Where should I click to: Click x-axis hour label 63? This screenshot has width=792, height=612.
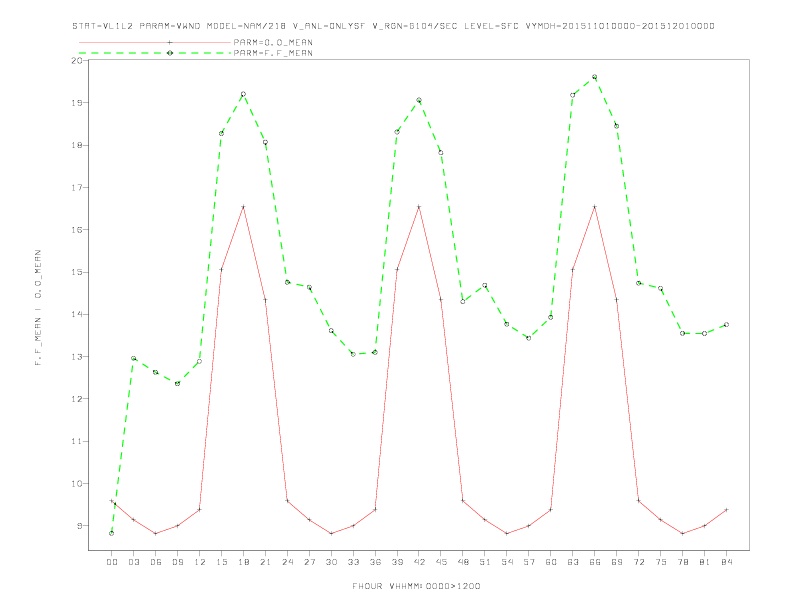tap(573, 562)
